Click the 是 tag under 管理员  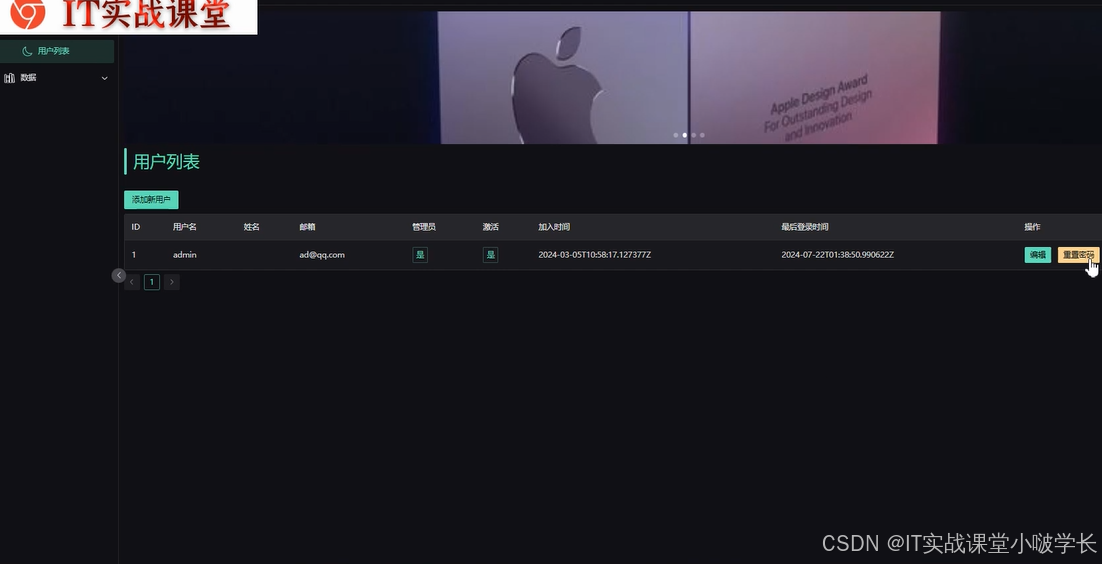(x=420, y=255)
